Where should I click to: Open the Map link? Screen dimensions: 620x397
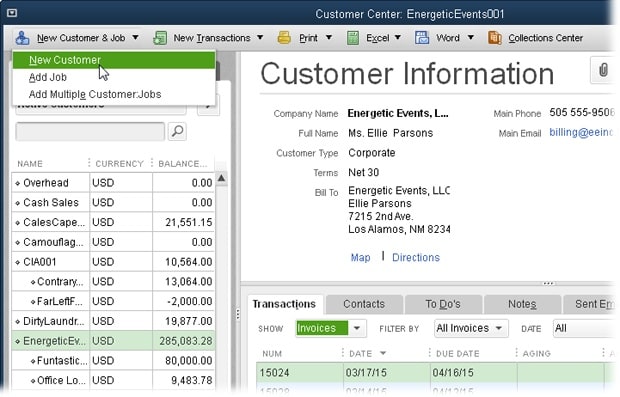361,257
